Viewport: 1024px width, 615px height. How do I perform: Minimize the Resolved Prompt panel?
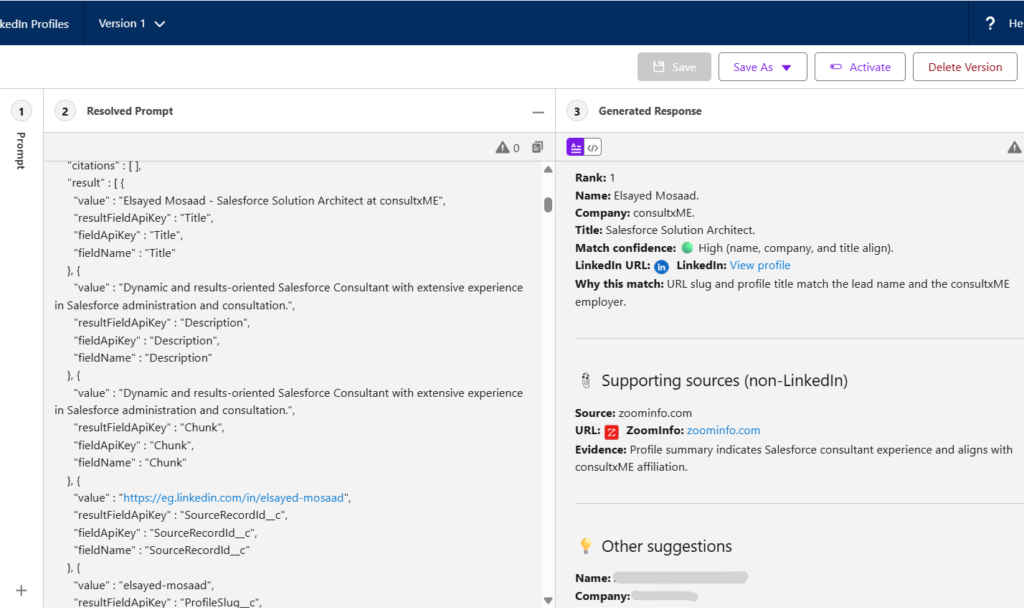[537, 112]
